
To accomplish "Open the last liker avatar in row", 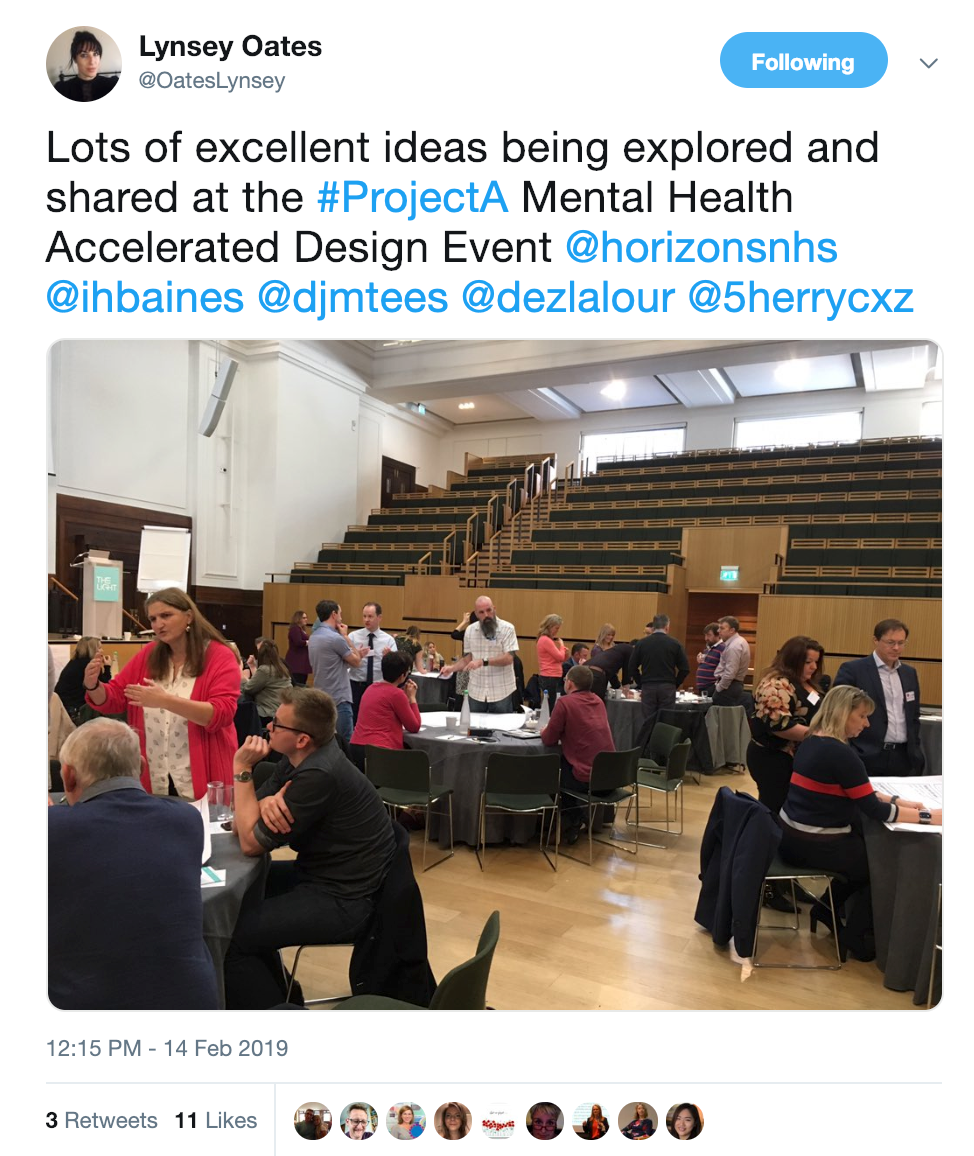I will point(685,1121).
